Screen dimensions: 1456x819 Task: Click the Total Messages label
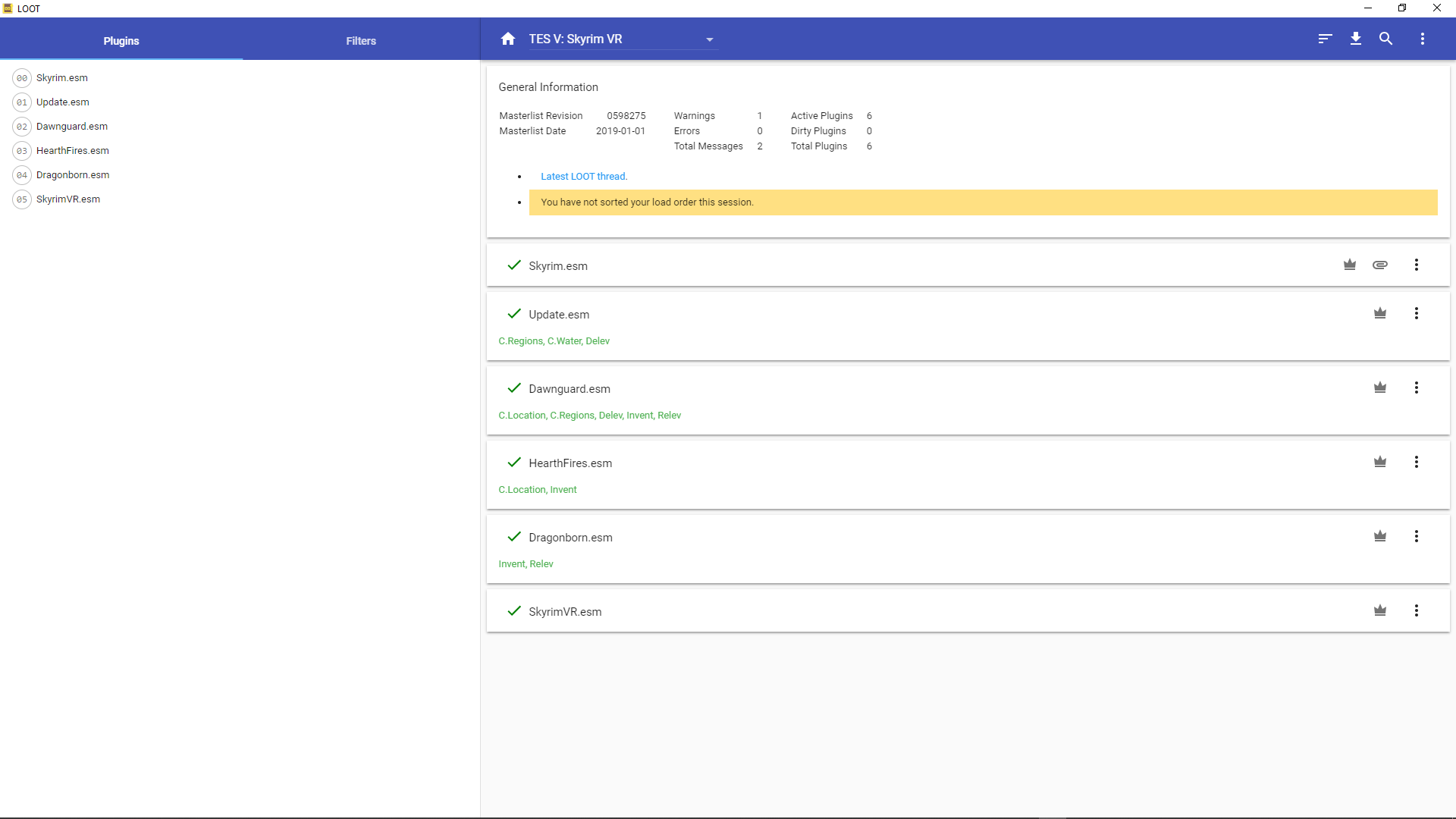(708, 146)
